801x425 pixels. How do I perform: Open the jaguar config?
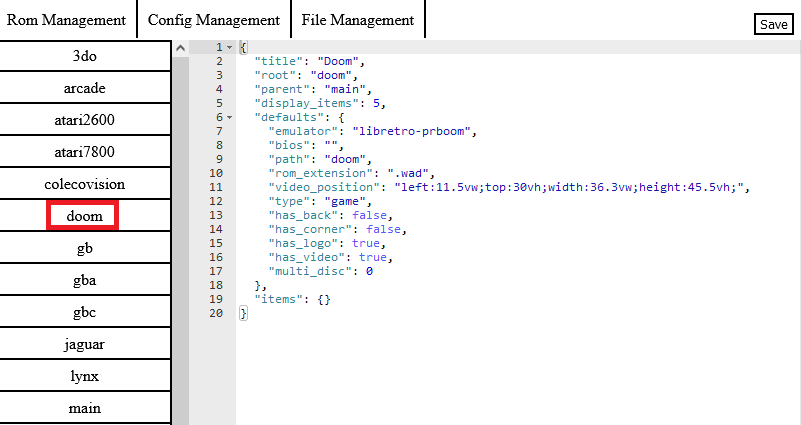pyautogui.click(x=85, y=344)
